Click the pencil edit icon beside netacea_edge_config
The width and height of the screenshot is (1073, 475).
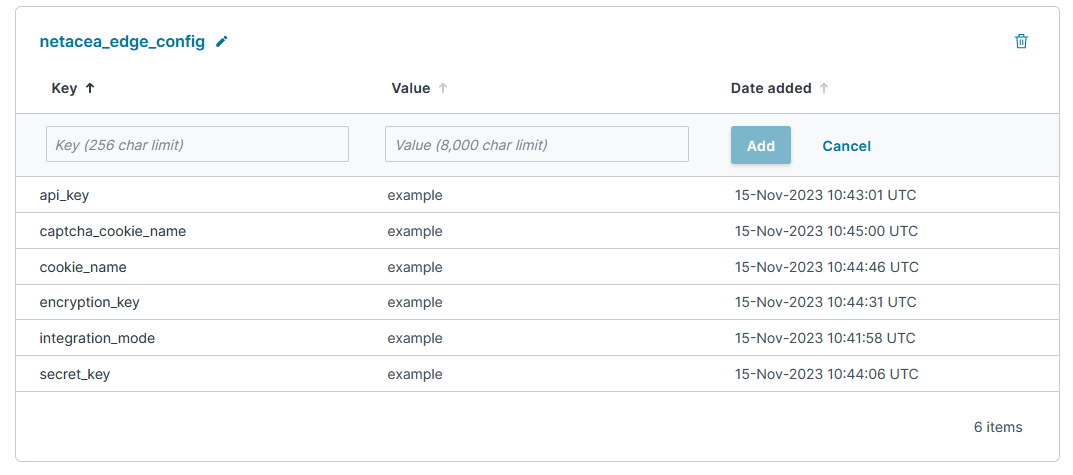point(222,42)
